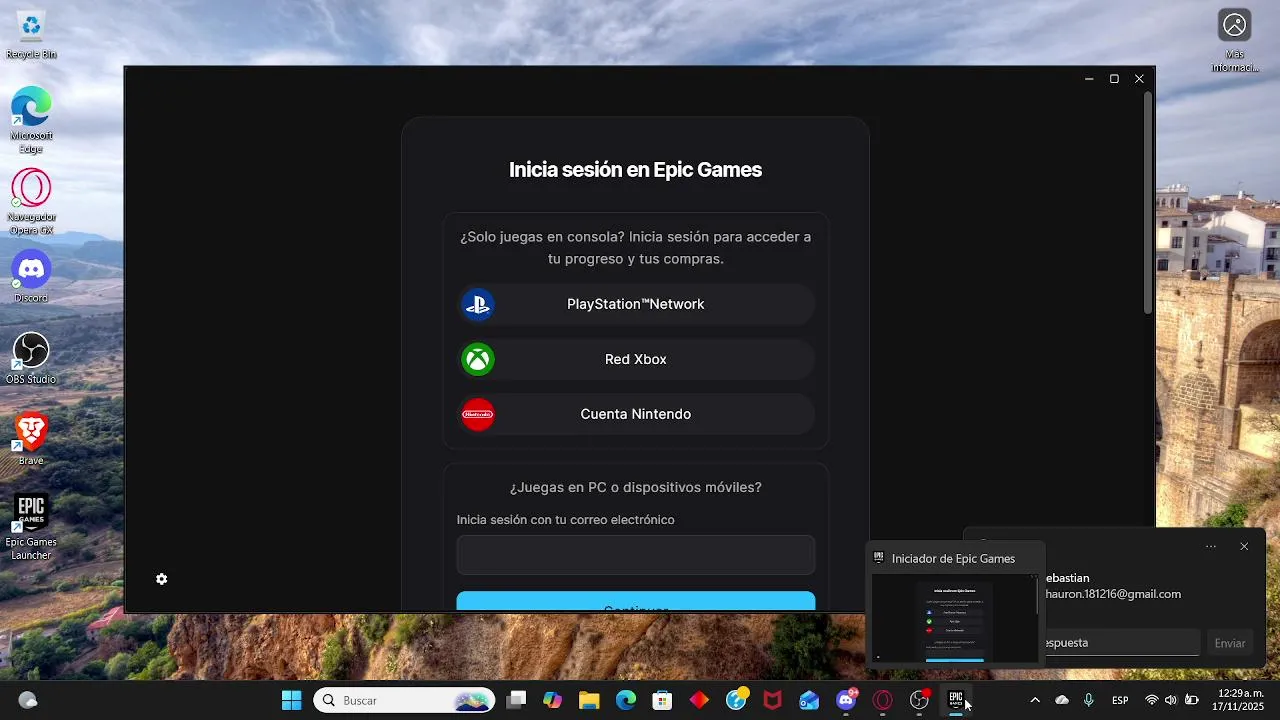Sign in with Red Xbox
The image size is (1280, 720).
[636, 359]
